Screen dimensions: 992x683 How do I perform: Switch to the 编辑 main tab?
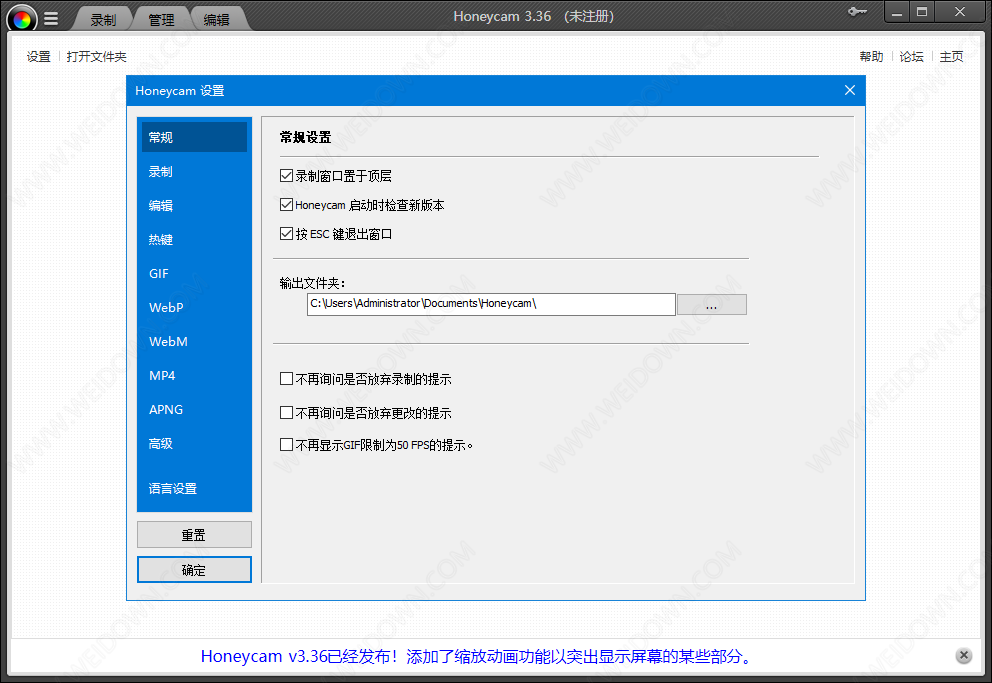[x=216, y=20]
